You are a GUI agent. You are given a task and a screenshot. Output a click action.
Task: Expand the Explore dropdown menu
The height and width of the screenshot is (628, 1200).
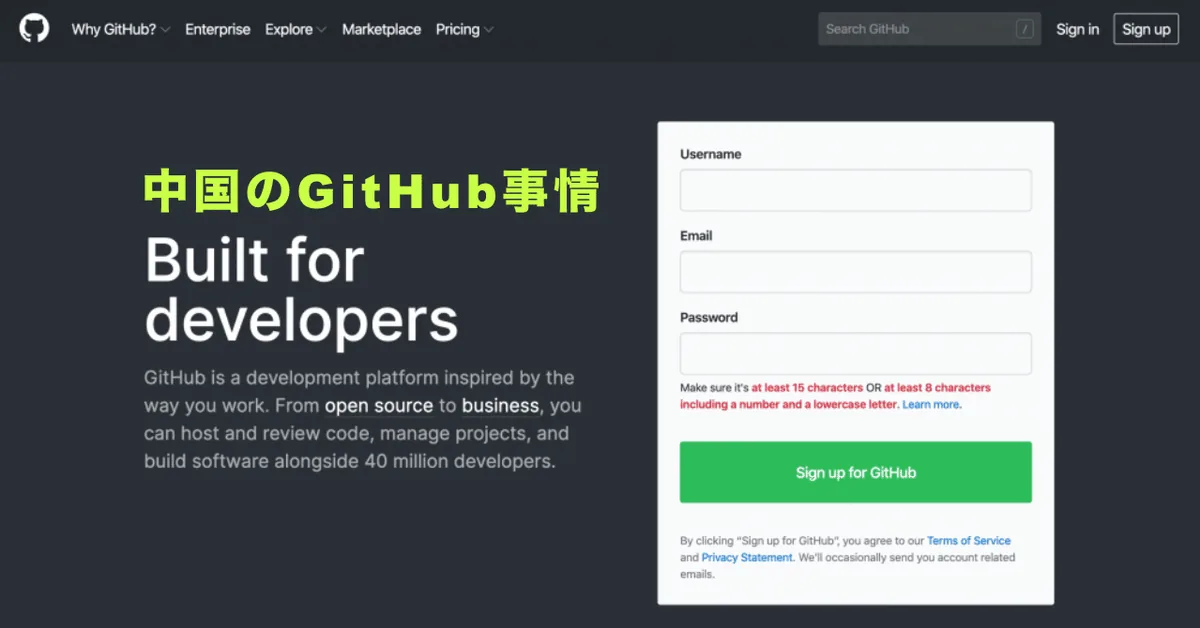[x=295, y=29]
